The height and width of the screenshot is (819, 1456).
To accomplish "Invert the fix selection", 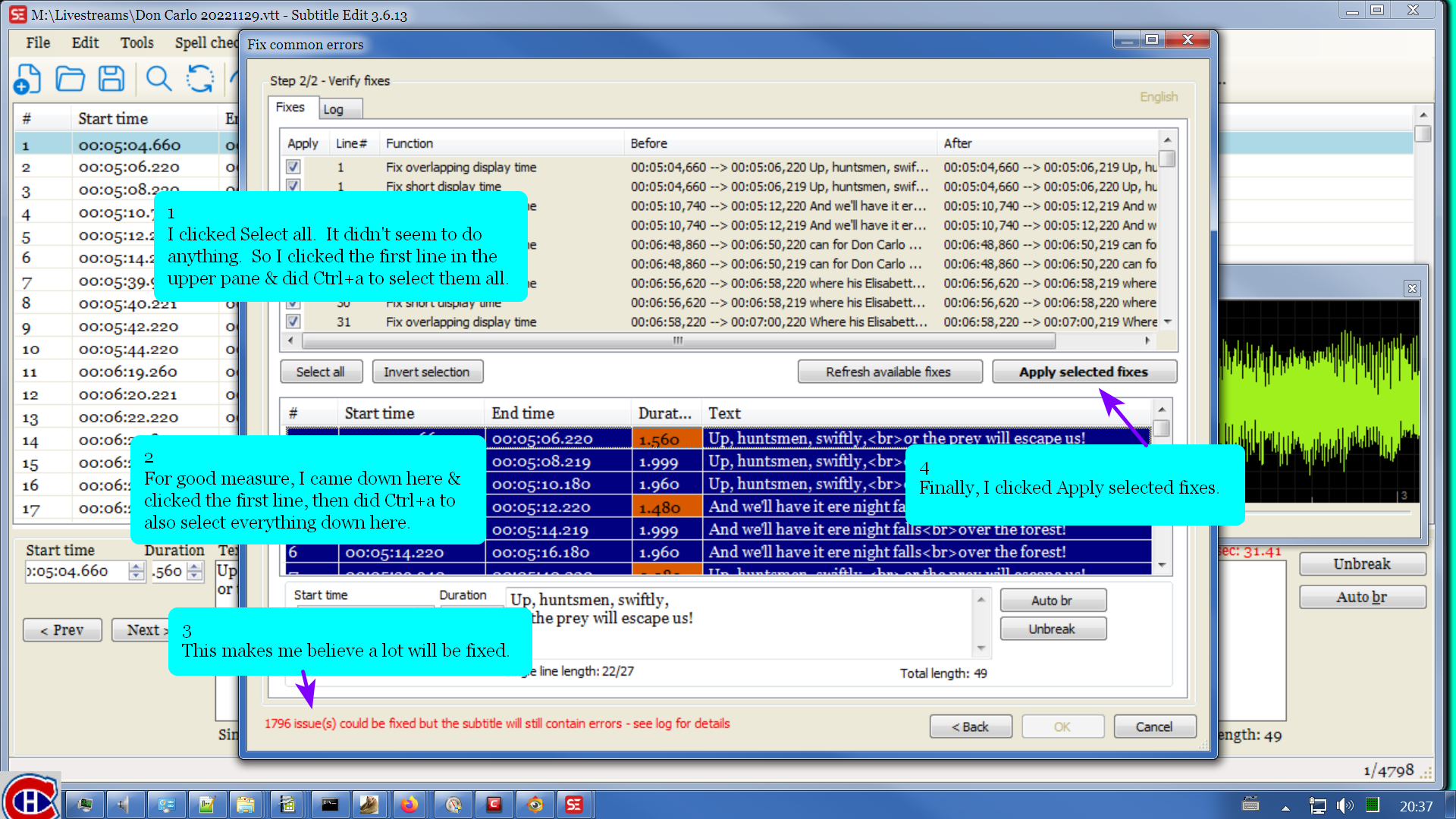I will (427, 372).
